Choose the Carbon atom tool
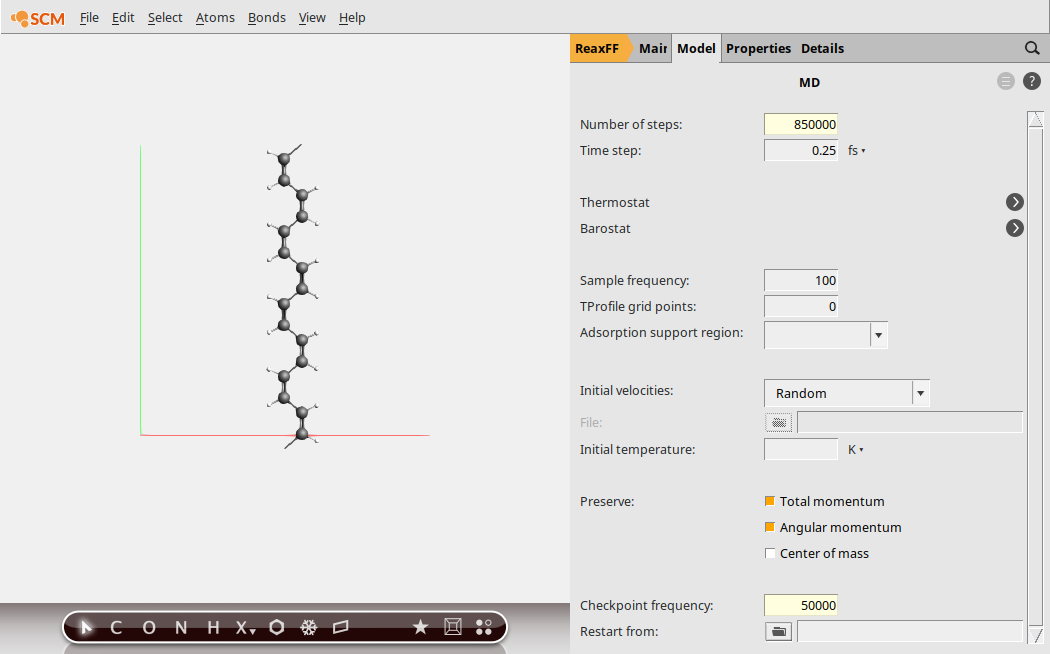 pos(116,627)
